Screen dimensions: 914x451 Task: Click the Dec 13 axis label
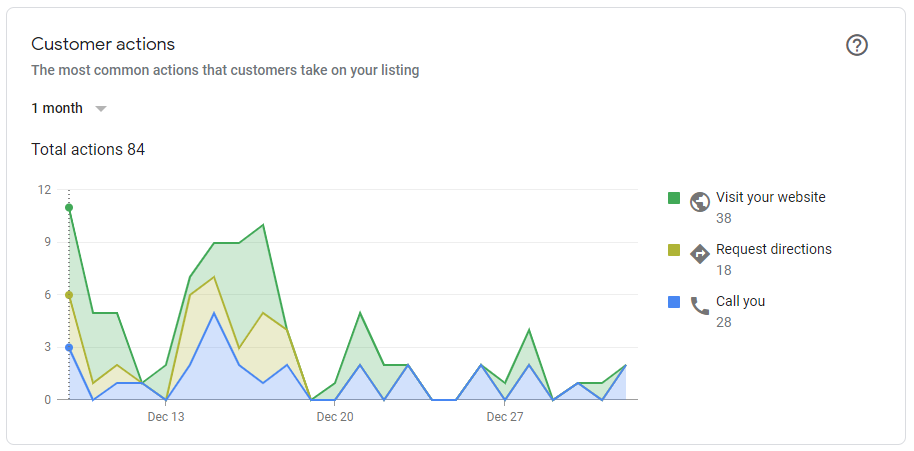tap(166, 417)
